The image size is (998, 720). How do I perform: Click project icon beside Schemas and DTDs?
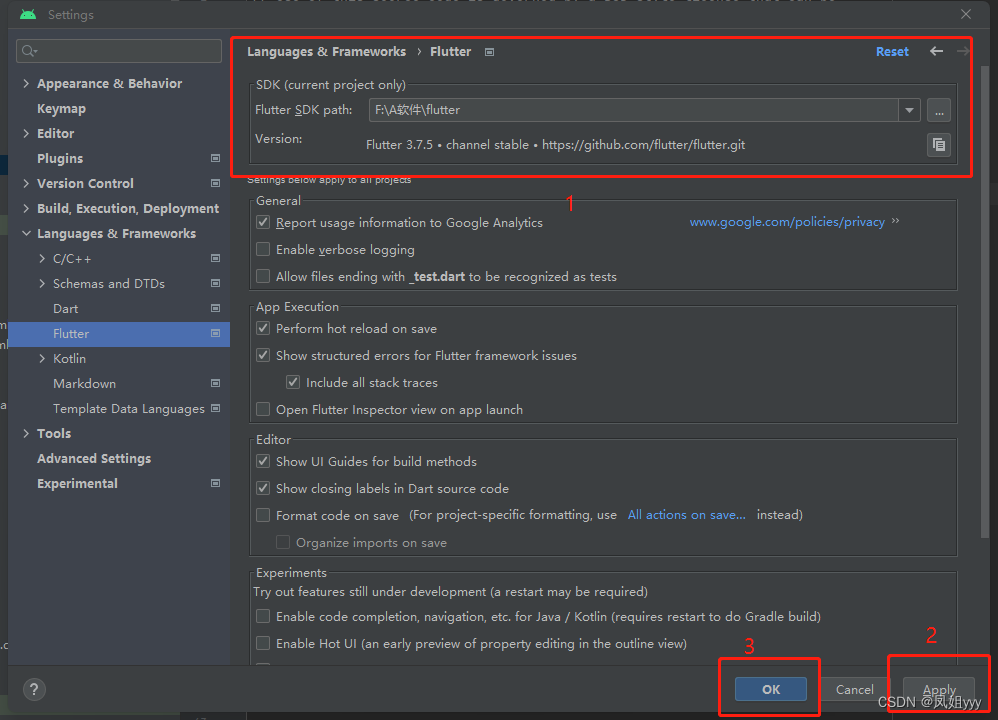pyautogui.click(x=216, y=283)
